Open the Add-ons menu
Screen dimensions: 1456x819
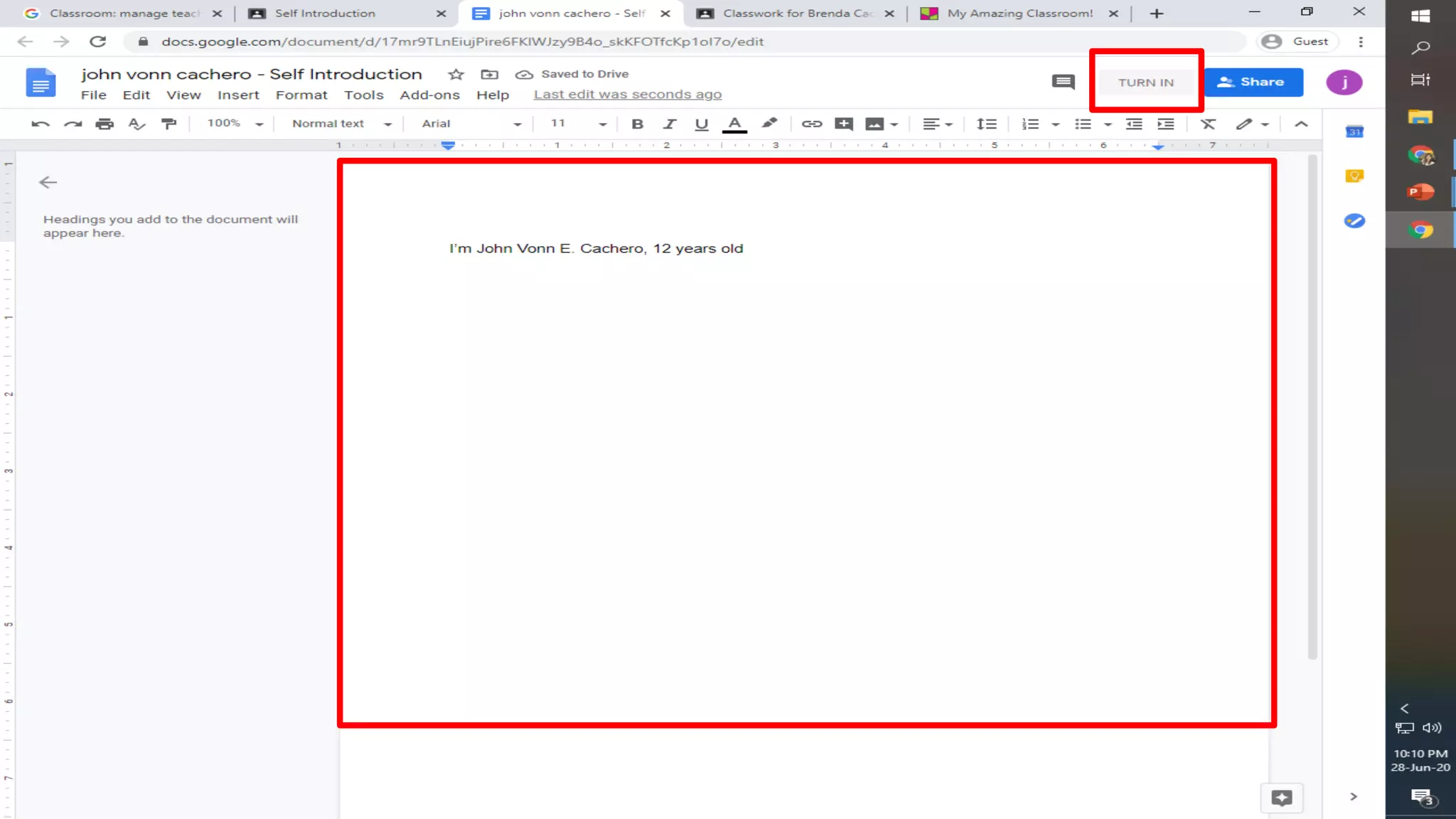429,95
